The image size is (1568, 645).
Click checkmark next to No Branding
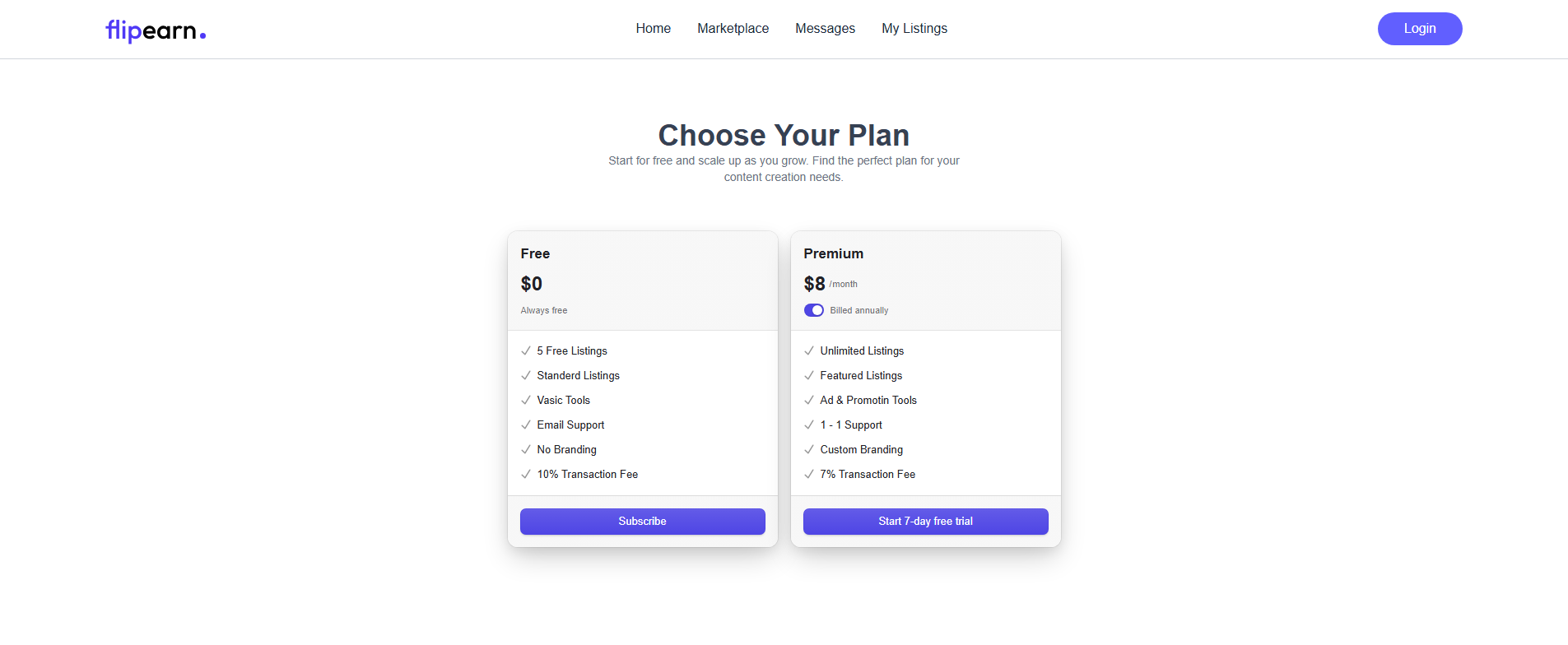pos(526,449)
